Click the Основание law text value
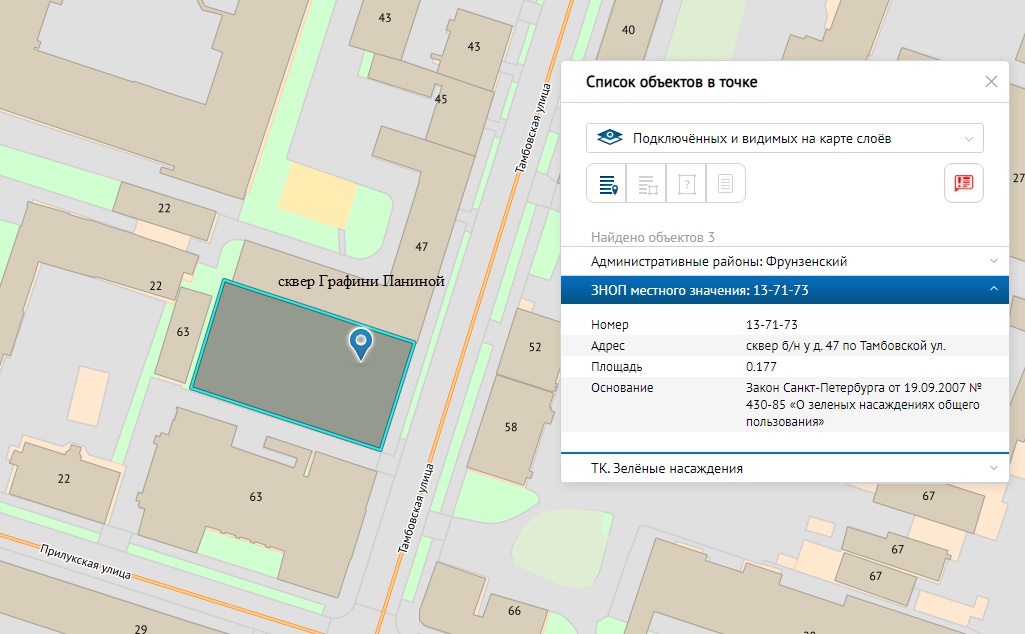Viewport: 1025px width, 634px height. (x=862, y=404)
